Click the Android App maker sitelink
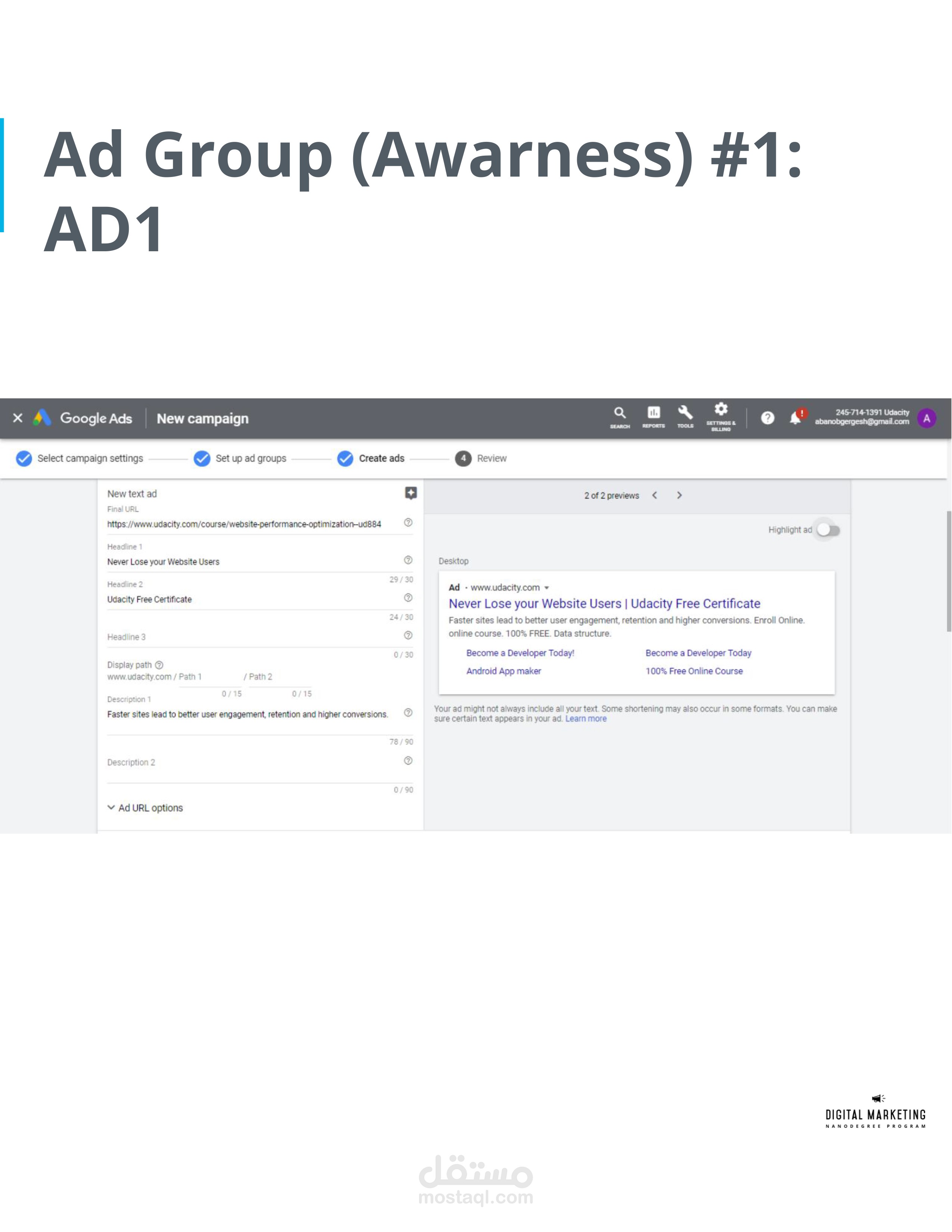The height and width of the screenshot is (1232, 952). (504, 671)
